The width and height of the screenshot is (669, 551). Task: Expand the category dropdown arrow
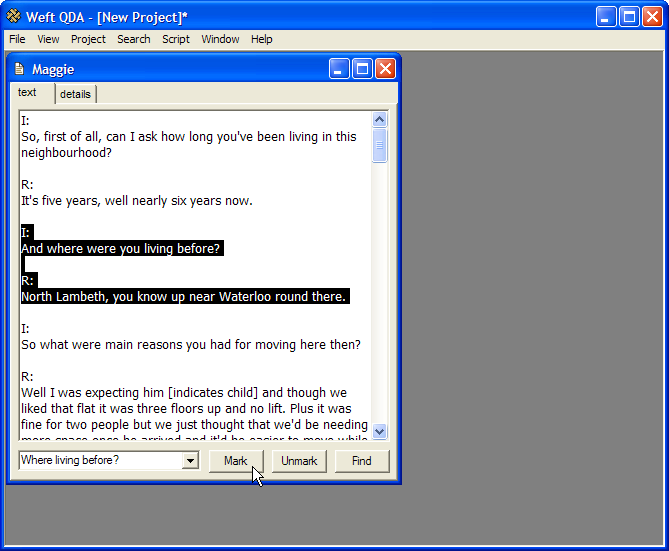190,461
